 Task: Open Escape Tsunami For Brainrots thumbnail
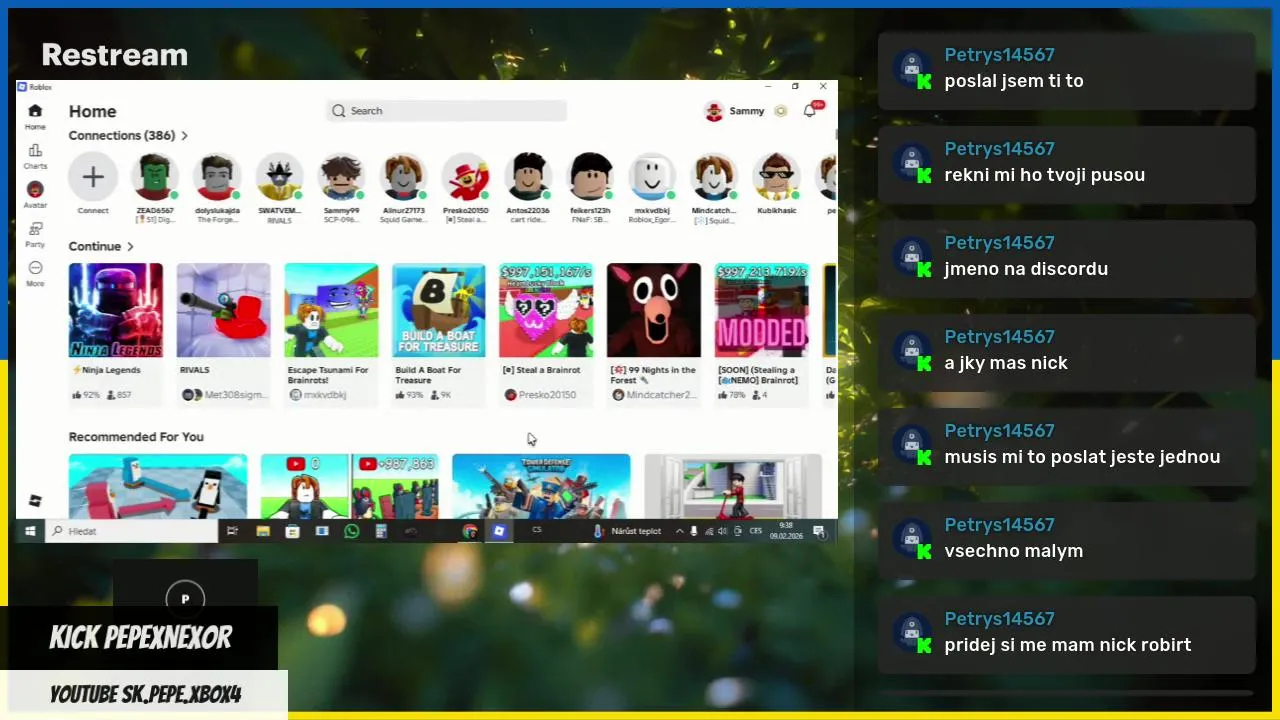click(x=331, y=310)
